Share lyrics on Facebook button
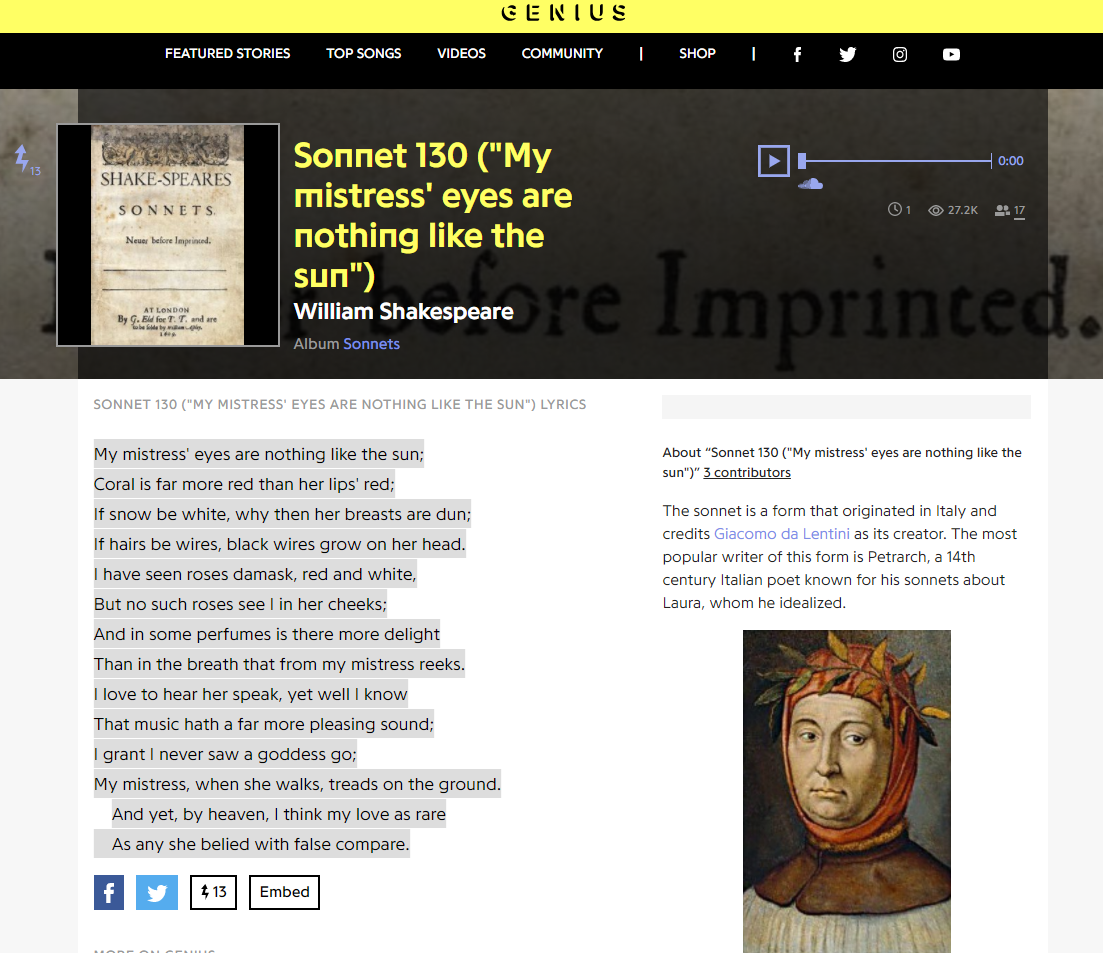 tap(109, 893)
